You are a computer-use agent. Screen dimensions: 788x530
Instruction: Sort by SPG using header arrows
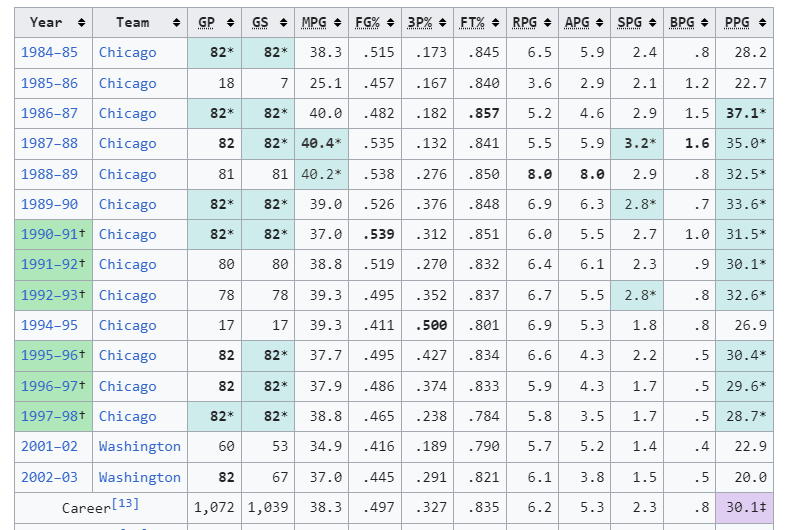(653, 23)
